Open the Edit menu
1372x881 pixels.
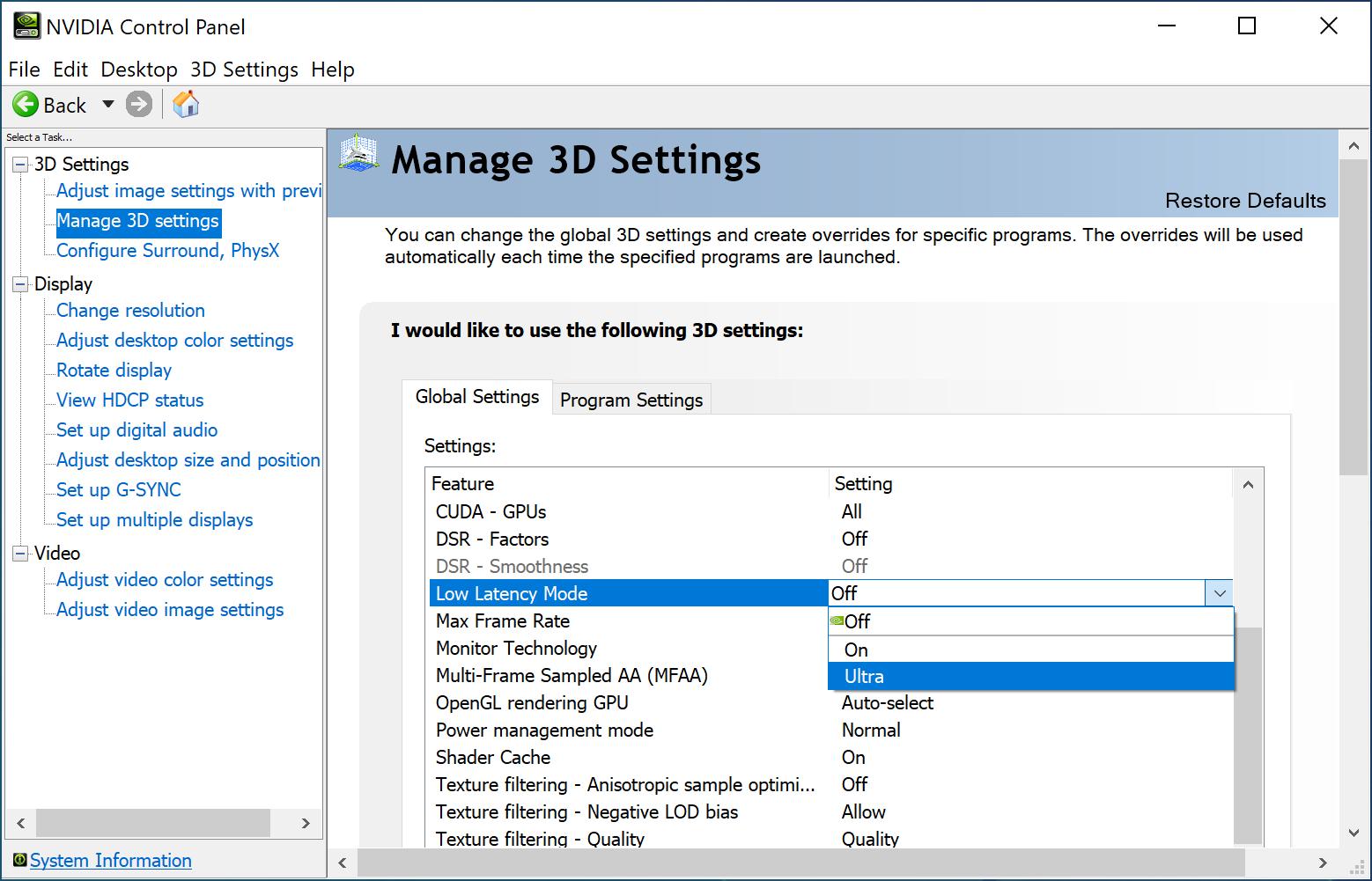(70, 70)
